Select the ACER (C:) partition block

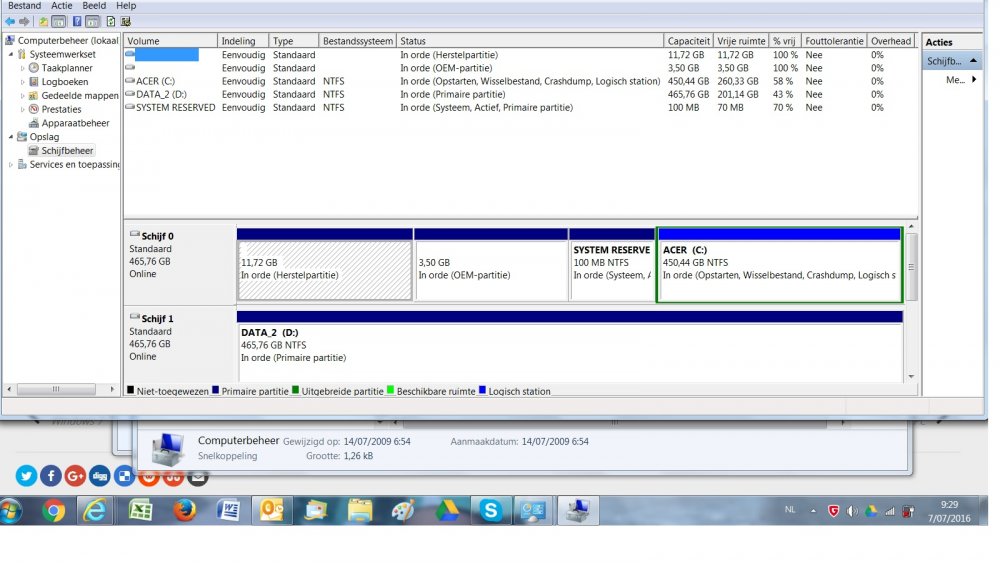(x=779, y=264)
